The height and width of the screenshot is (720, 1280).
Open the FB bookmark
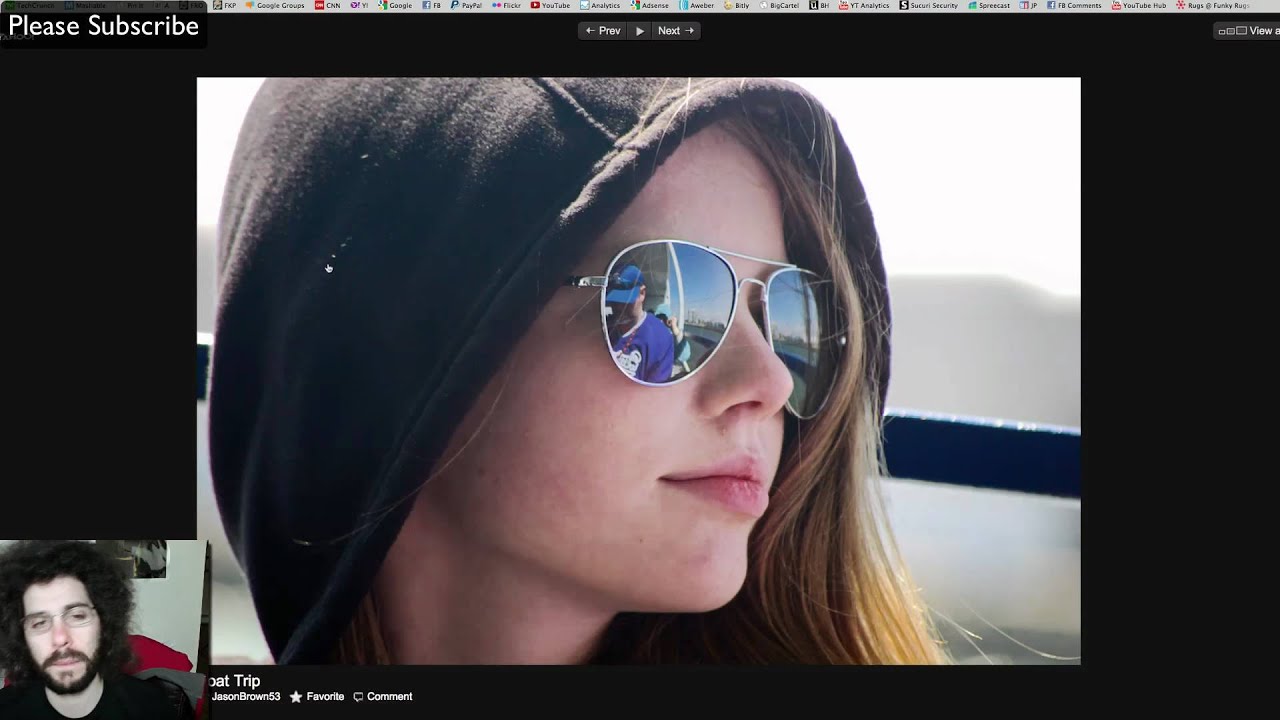432,5
